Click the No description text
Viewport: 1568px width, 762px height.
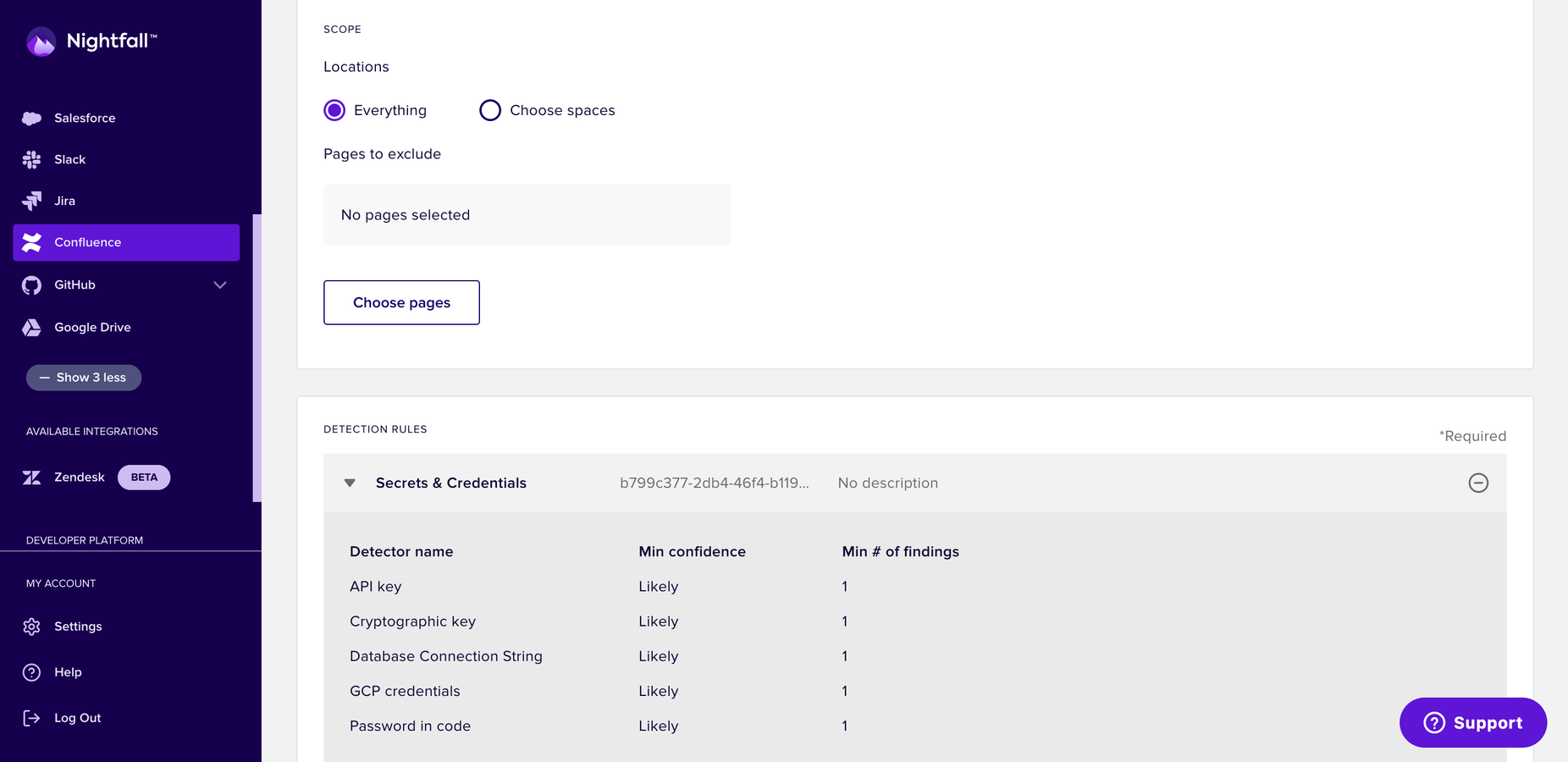coord(888,483)
